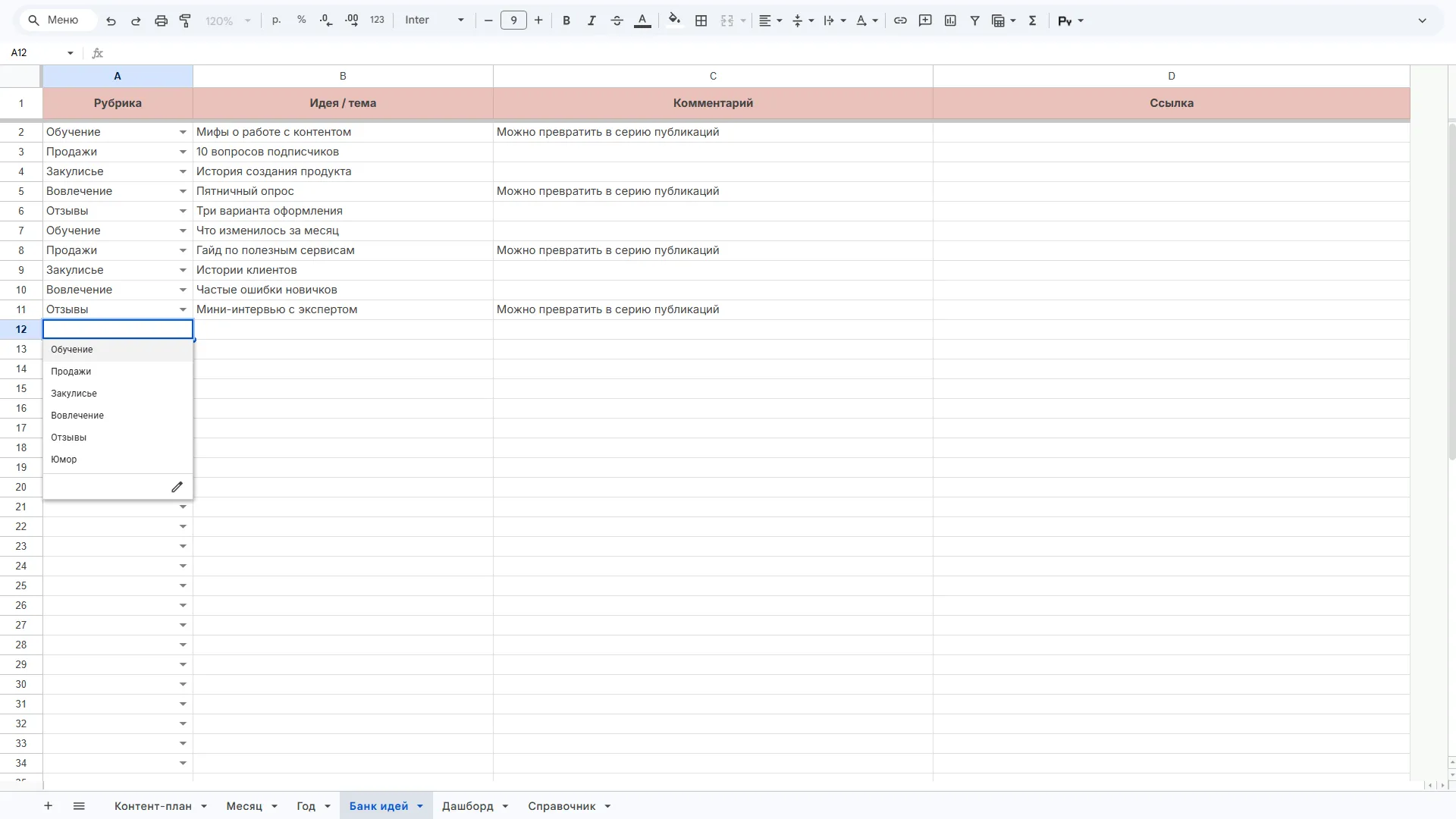
Task: Toggle bold formatting
Action: pyautogui.click(x=566, y=20)
